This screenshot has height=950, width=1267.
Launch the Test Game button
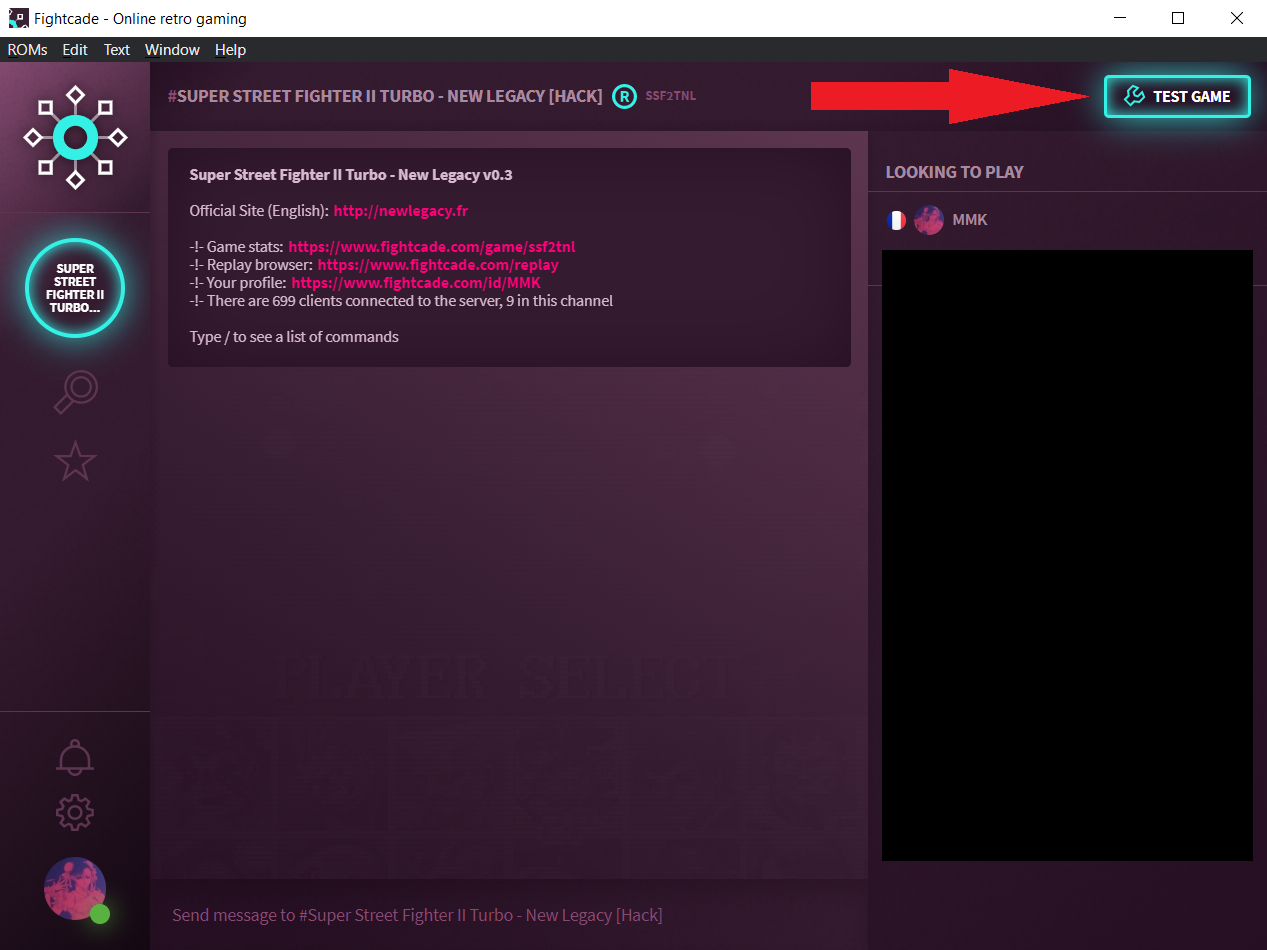(x=1177, y=96)
